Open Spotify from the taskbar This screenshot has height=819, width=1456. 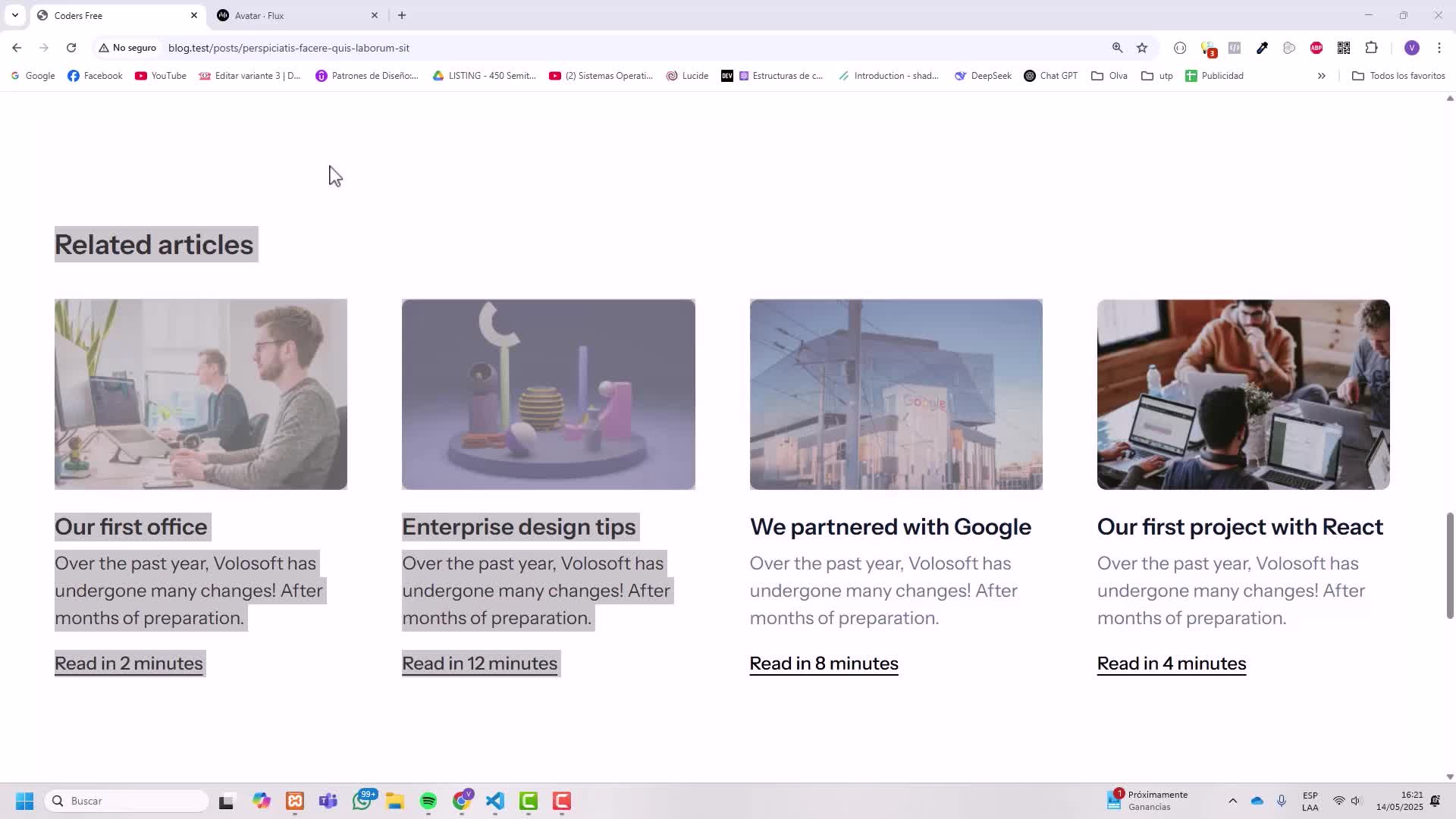(x=428, y=801)
